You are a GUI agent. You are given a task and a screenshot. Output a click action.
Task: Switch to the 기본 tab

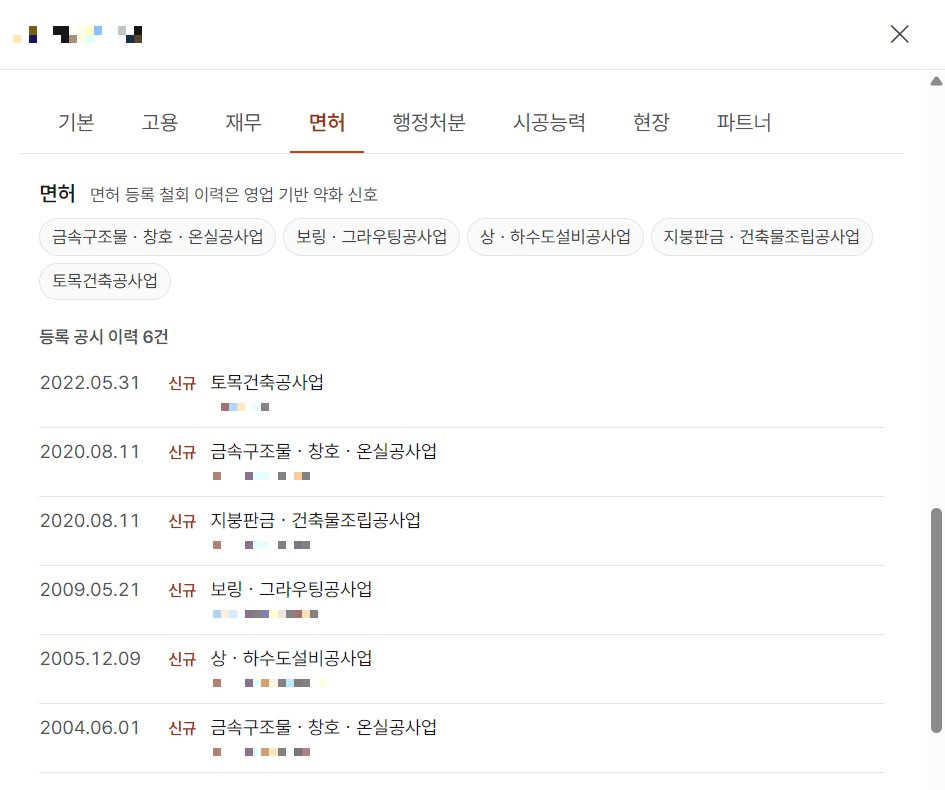tap(76, 122)
